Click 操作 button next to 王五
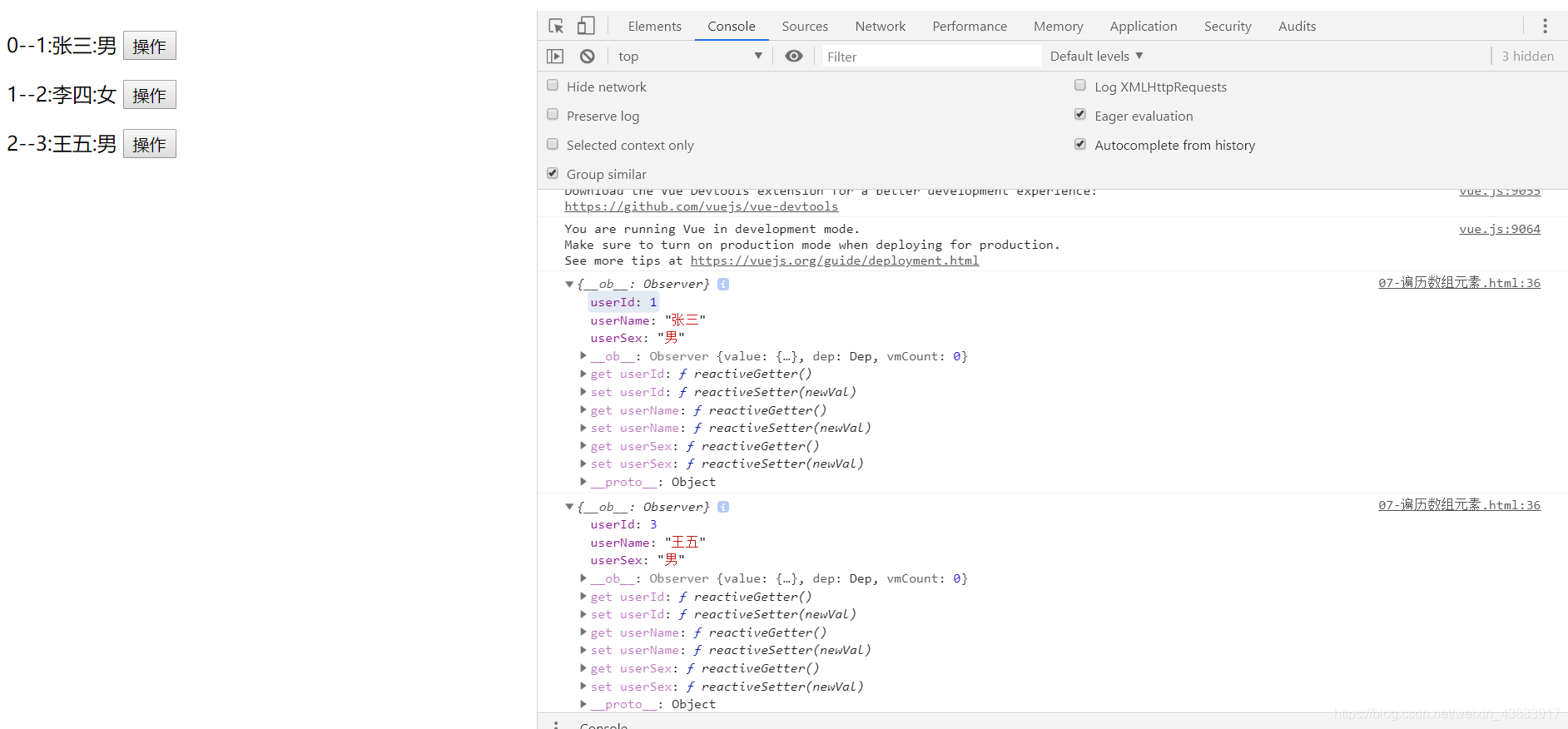 pos(150,144)
